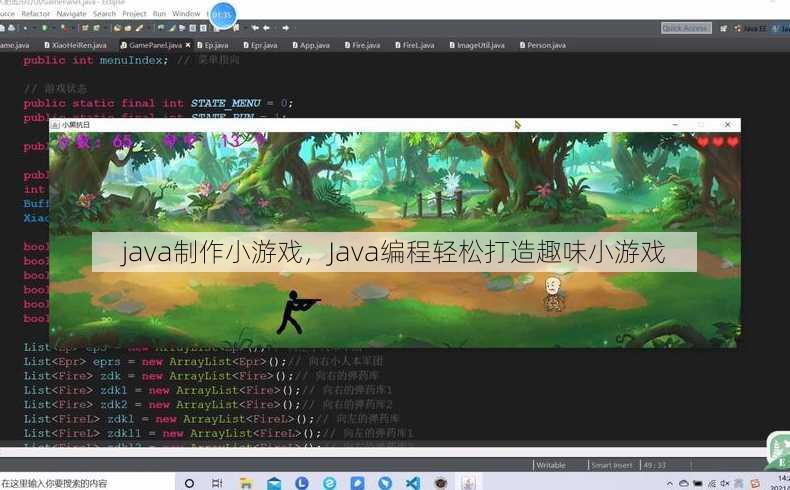The height and width of the screenshot is (490, 790).
Task: Click the Writable status bar entry
Action: coord(550,465)
